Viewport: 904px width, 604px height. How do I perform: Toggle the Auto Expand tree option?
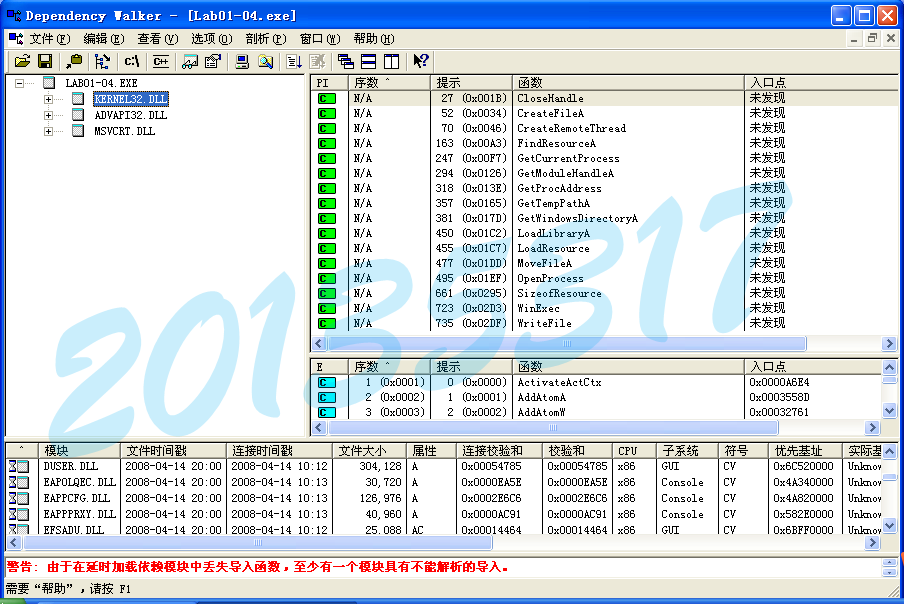tap(75, 61)
